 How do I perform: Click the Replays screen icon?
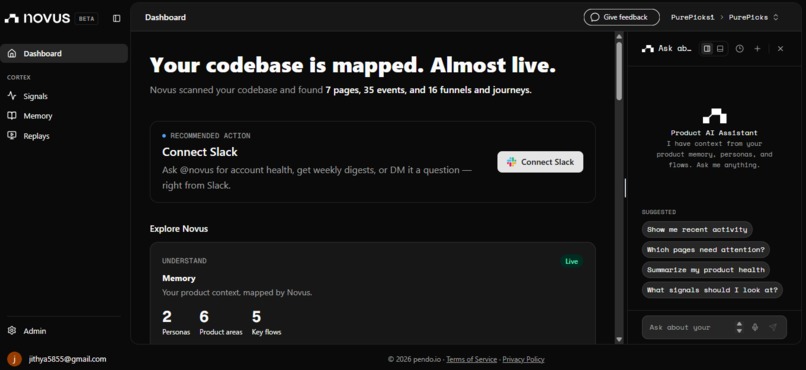point(12,136)
